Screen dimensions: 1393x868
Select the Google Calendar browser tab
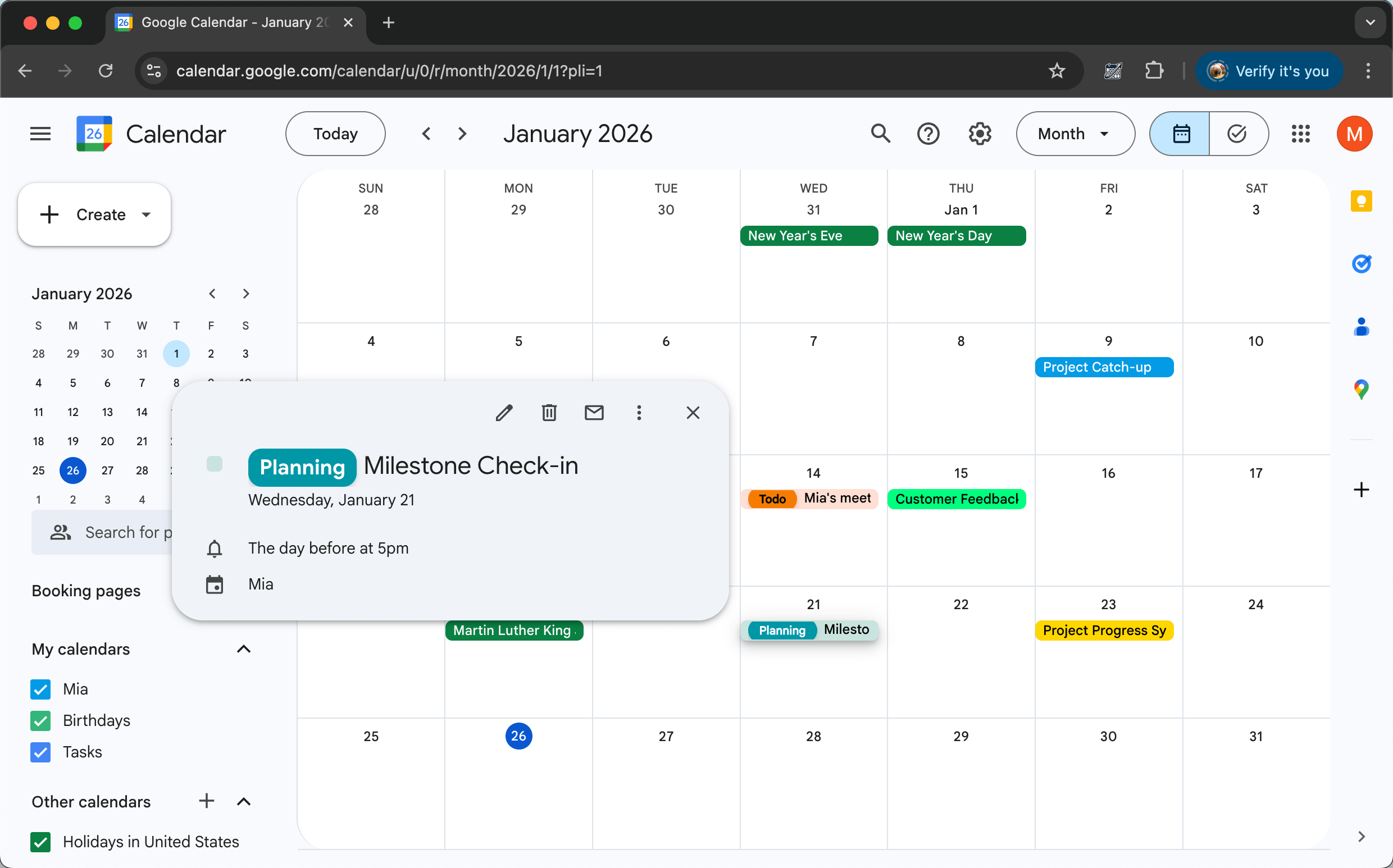(x=224, y=23)
